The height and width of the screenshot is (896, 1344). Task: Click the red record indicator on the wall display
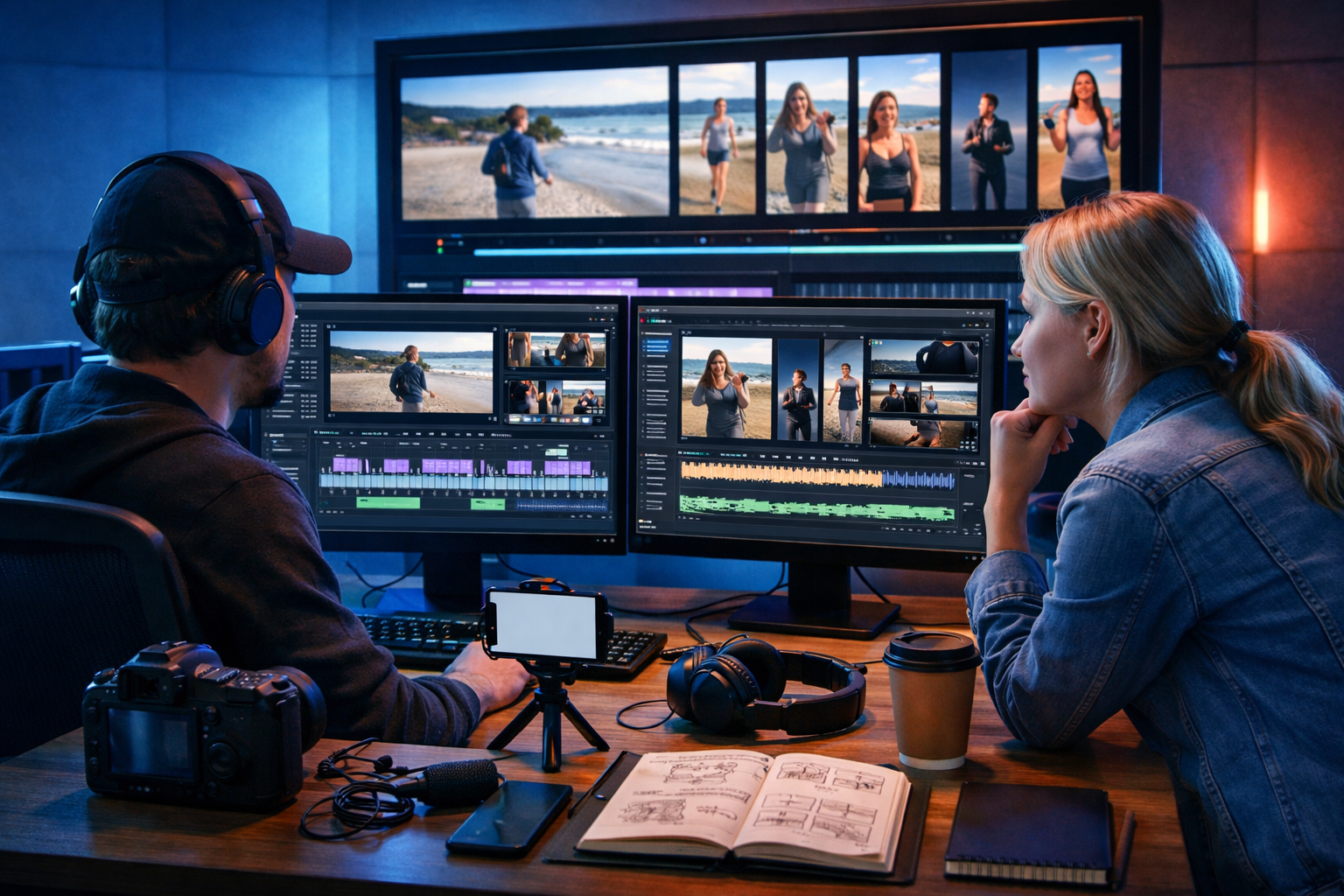pos(440,242)
